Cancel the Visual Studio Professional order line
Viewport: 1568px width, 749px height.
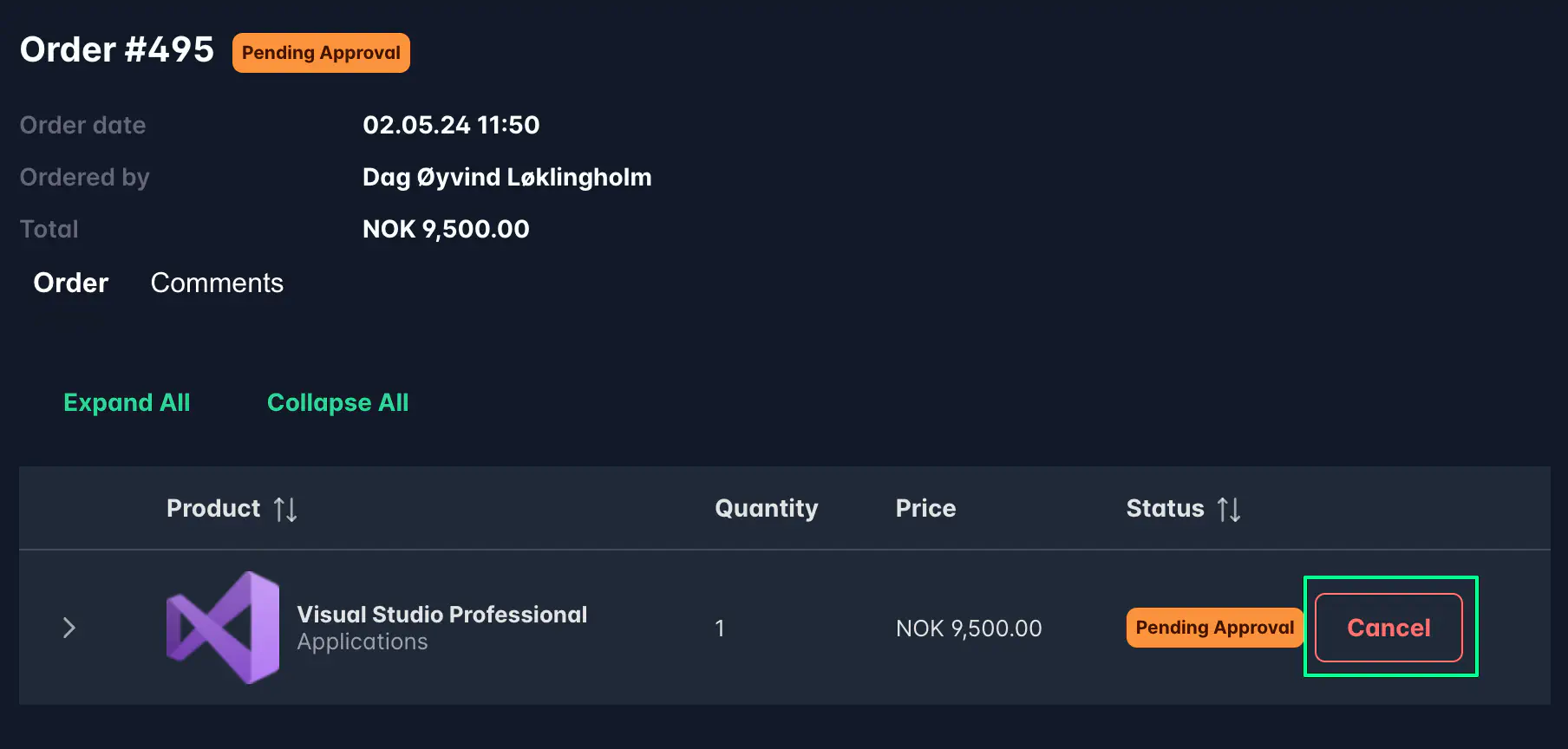pos(1388,628)
